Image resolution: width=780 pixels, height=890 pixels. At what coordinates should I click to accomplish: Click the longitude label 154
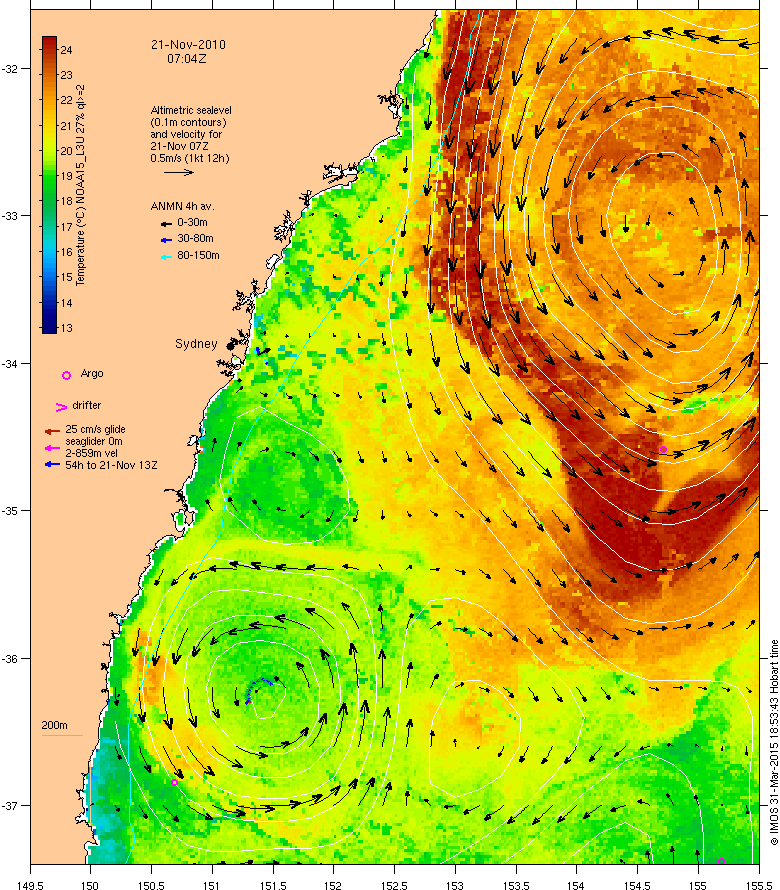click(576, 885)
